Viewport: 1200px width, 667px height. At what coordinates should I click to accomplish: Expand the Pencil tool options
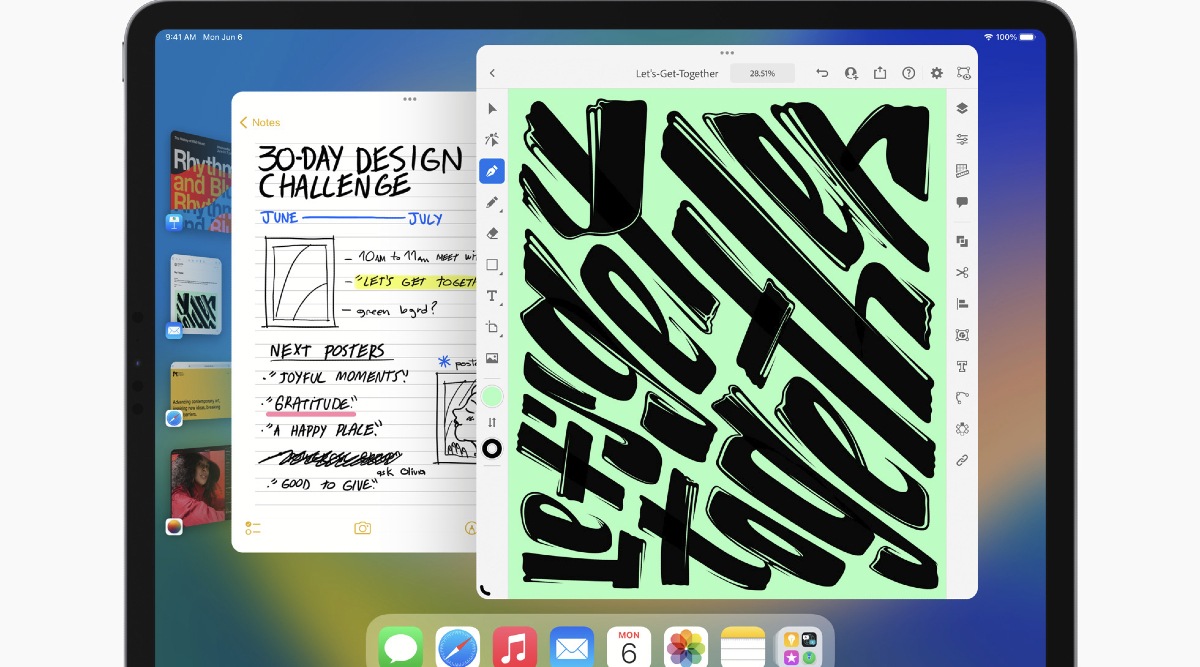(493, 203)
